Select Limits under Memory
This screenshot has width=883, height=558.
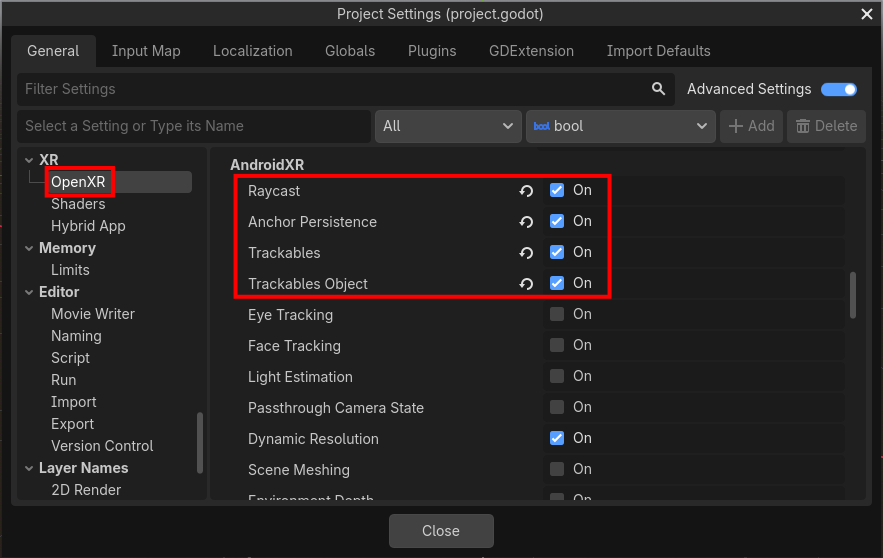(x=70, y=270)
